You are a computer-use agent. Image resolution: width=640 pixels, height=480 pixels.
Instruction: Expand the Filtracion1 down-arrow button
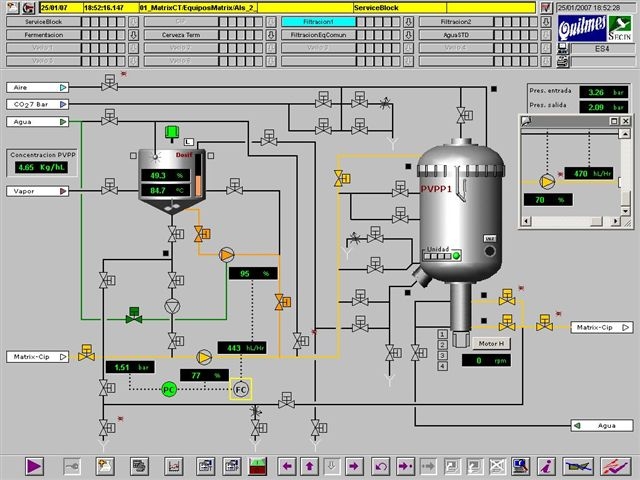coord(408,22)
